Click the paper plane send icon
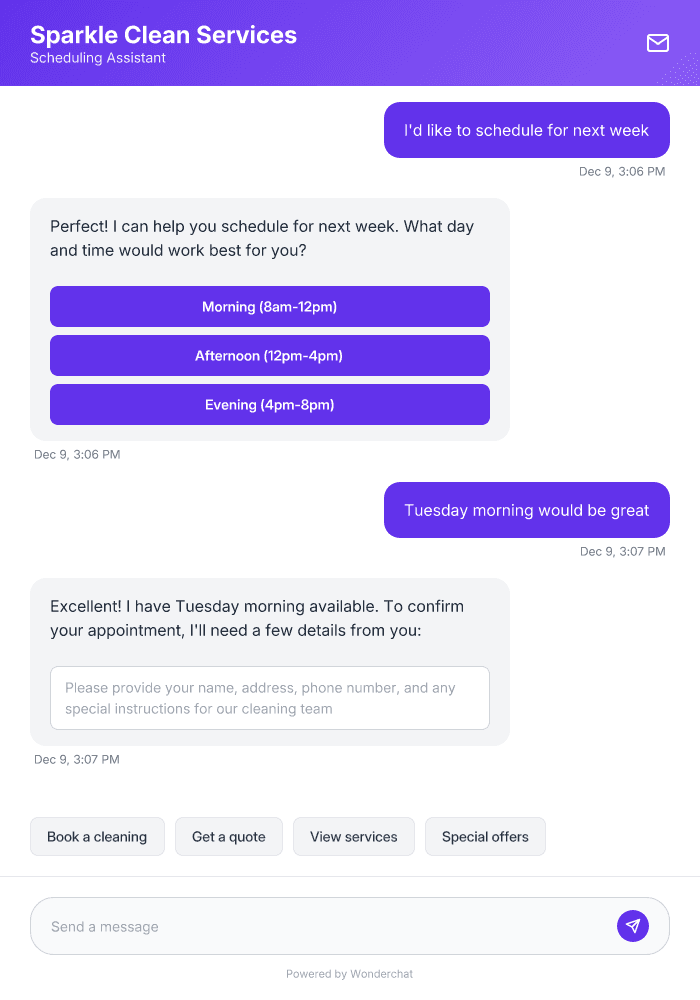The height and width of the screenshot is (1000, 700). coord(633,926)
